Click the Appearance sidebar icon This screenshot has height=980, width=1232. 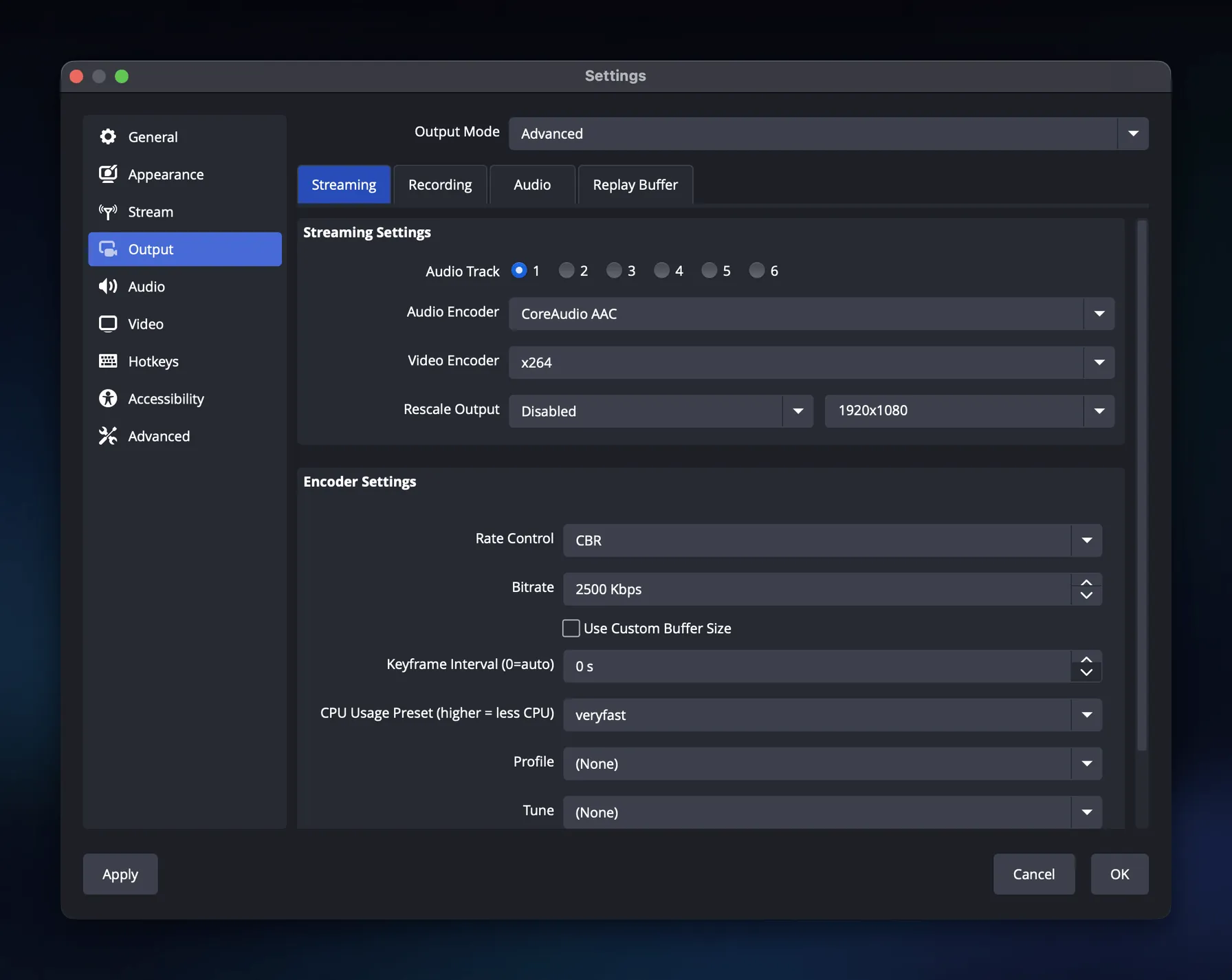coord(108,174)
